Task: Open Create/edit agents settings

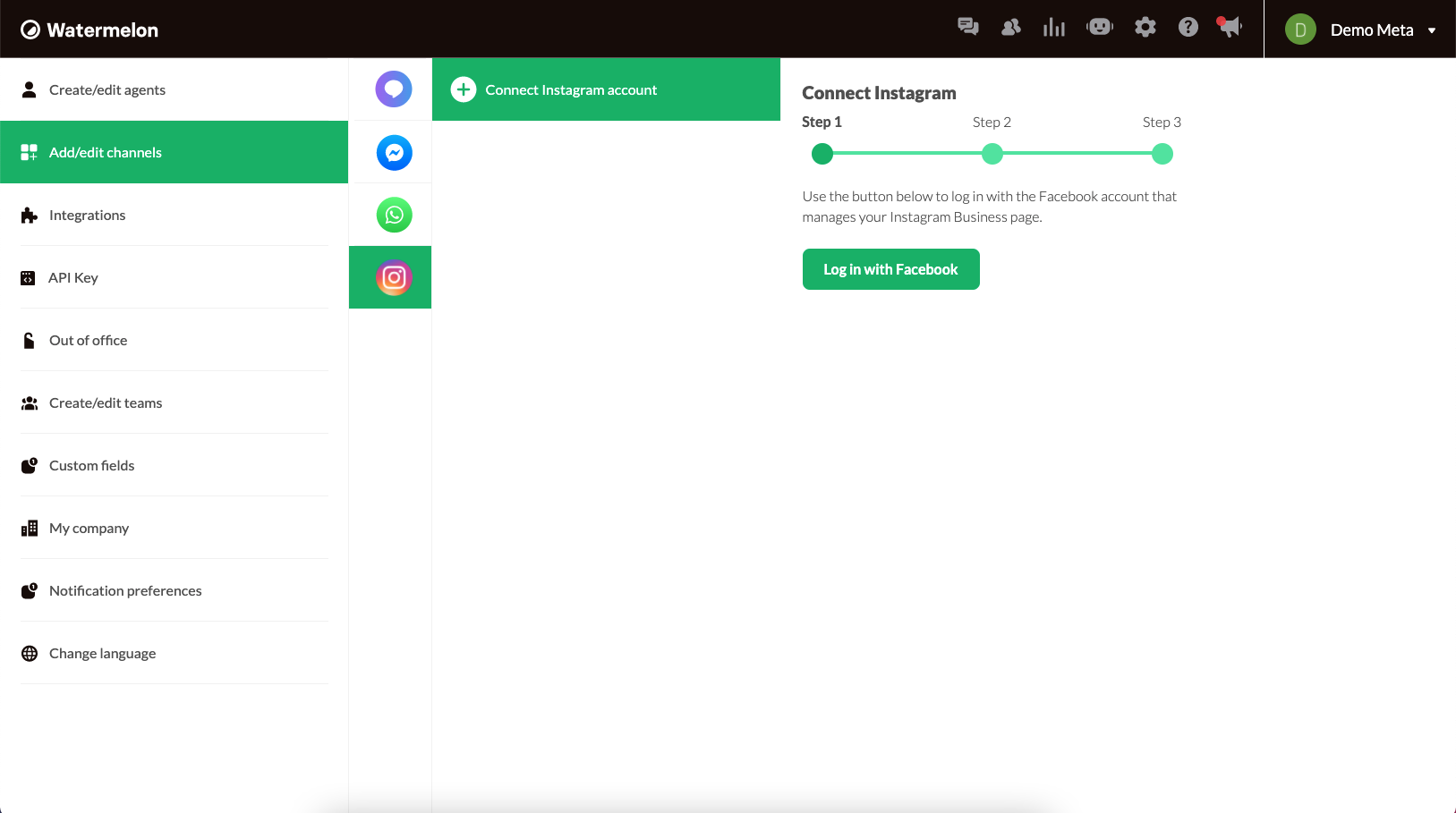Action: pos(175,89)
